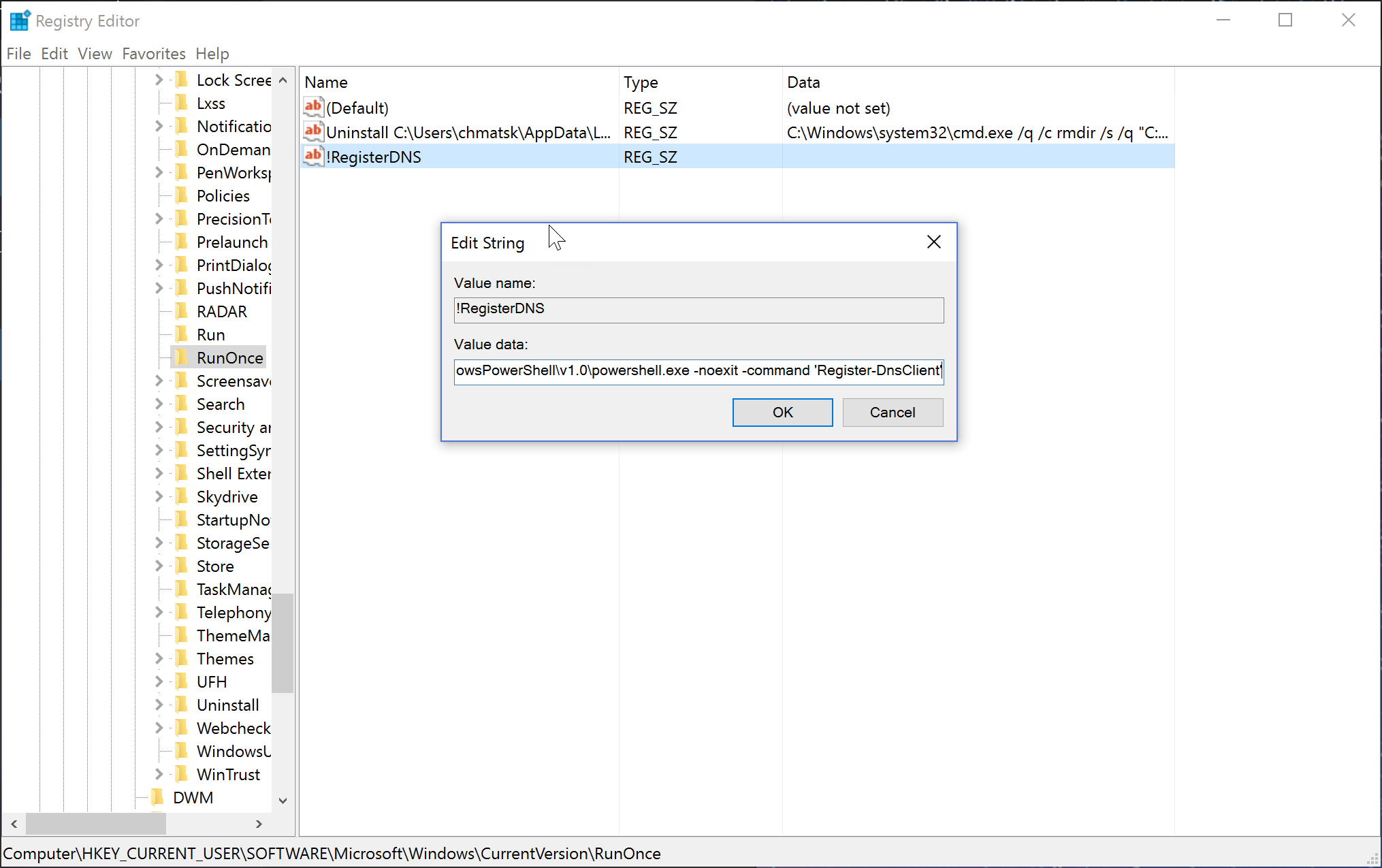Click the tree's vertical scroll down arrow

pyautogui.click(x=283, y=801)
